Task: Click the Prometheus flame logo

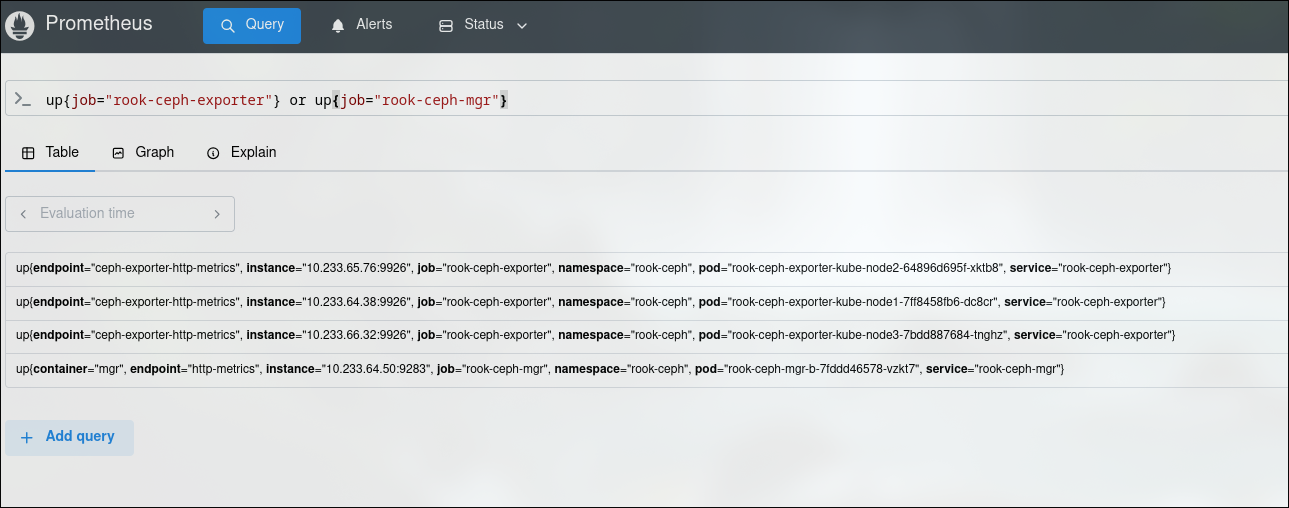Action: 21,26
